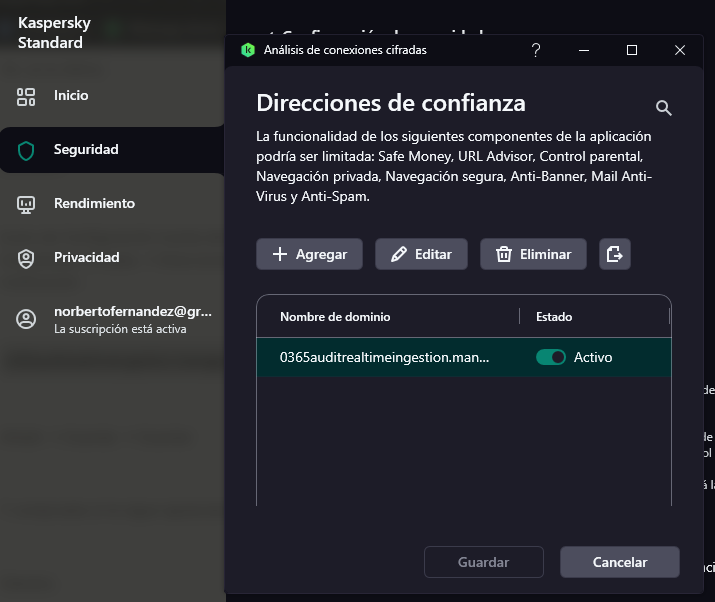Open the search magnifier in trusted addresses
The height and width of the screenshot is (602, 715).
click(x=663, y=108)
